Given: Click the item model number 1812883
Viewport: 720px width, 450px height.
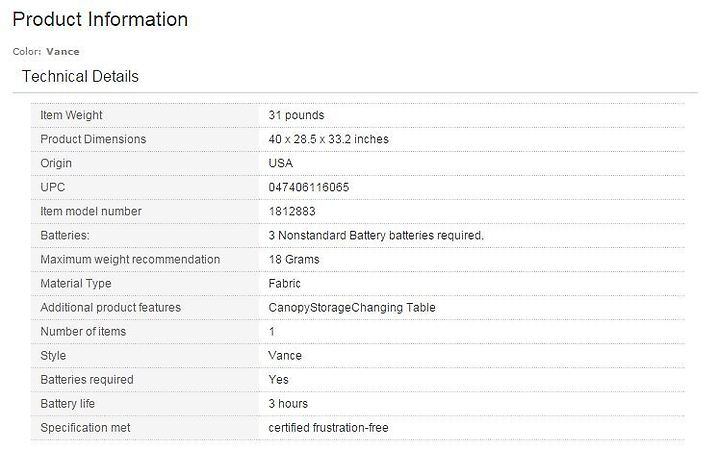Looking at the screenshot, I should pyautogui.click(x=292, y=211).
